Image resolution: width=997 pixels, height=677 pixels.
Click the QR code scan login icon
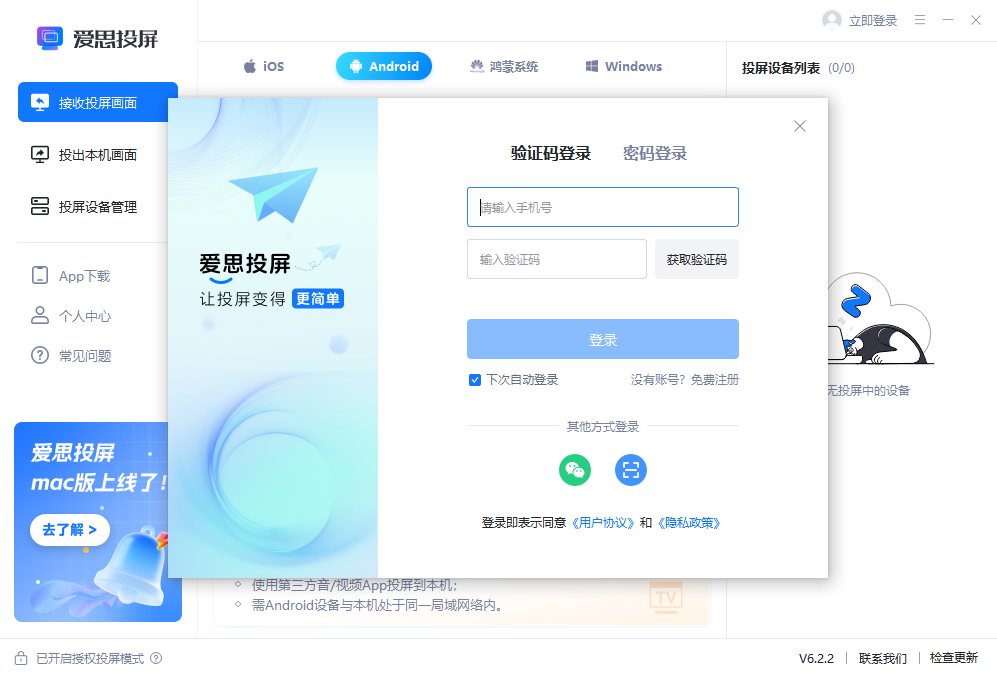[x=631, y=470]
